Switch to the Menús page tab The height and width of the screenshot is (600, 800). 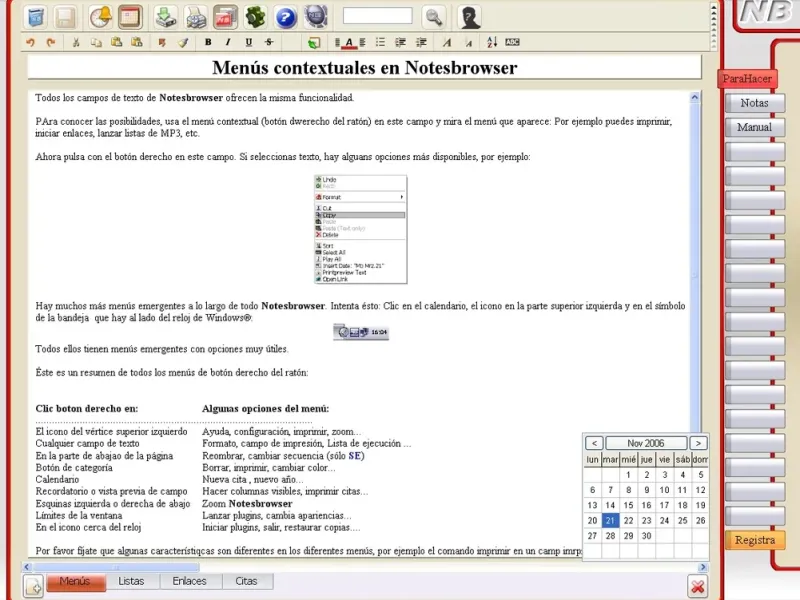pyautogui.click(x=75, y=581)
